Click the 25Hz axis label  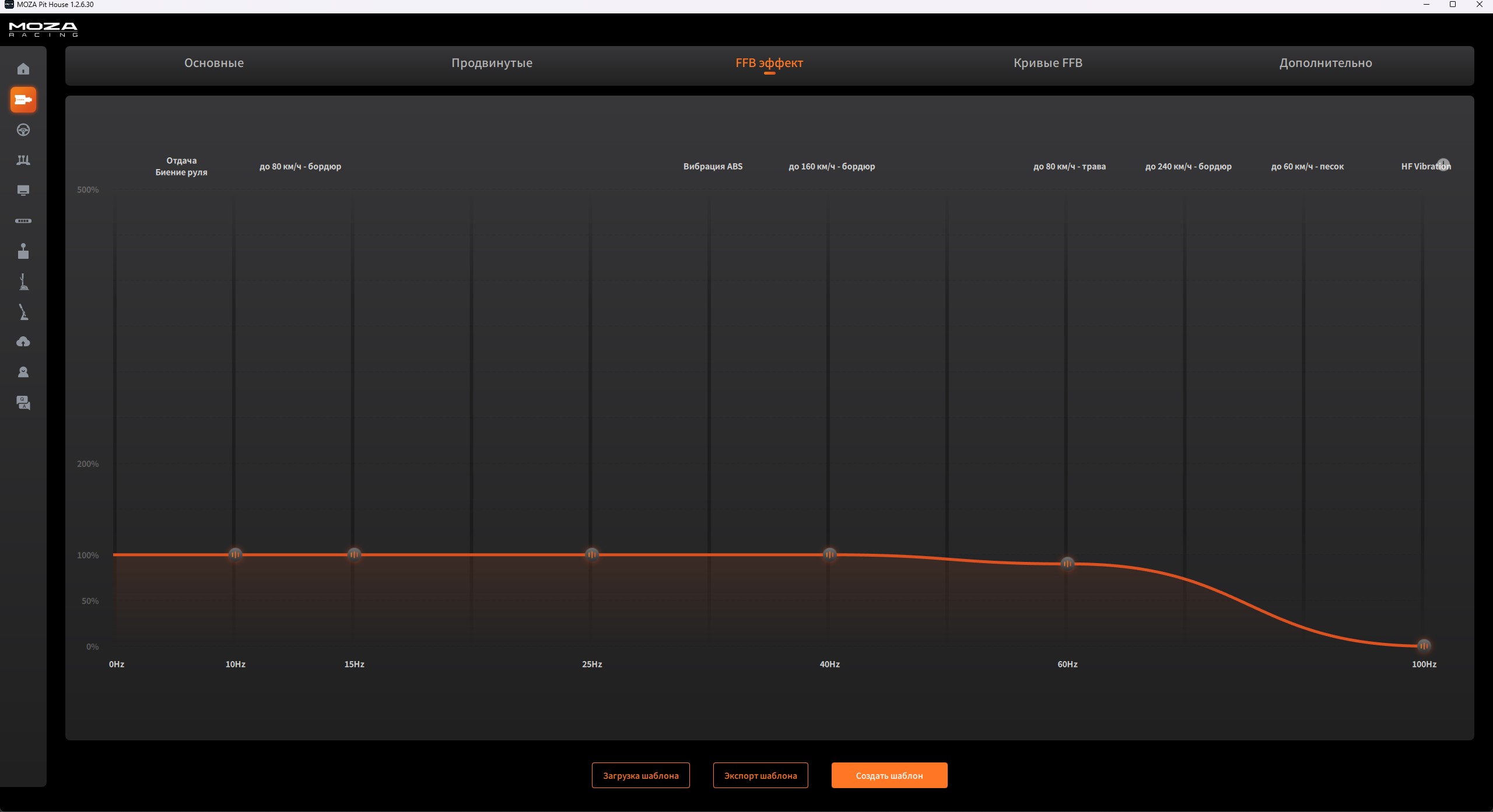pos(592,665)
